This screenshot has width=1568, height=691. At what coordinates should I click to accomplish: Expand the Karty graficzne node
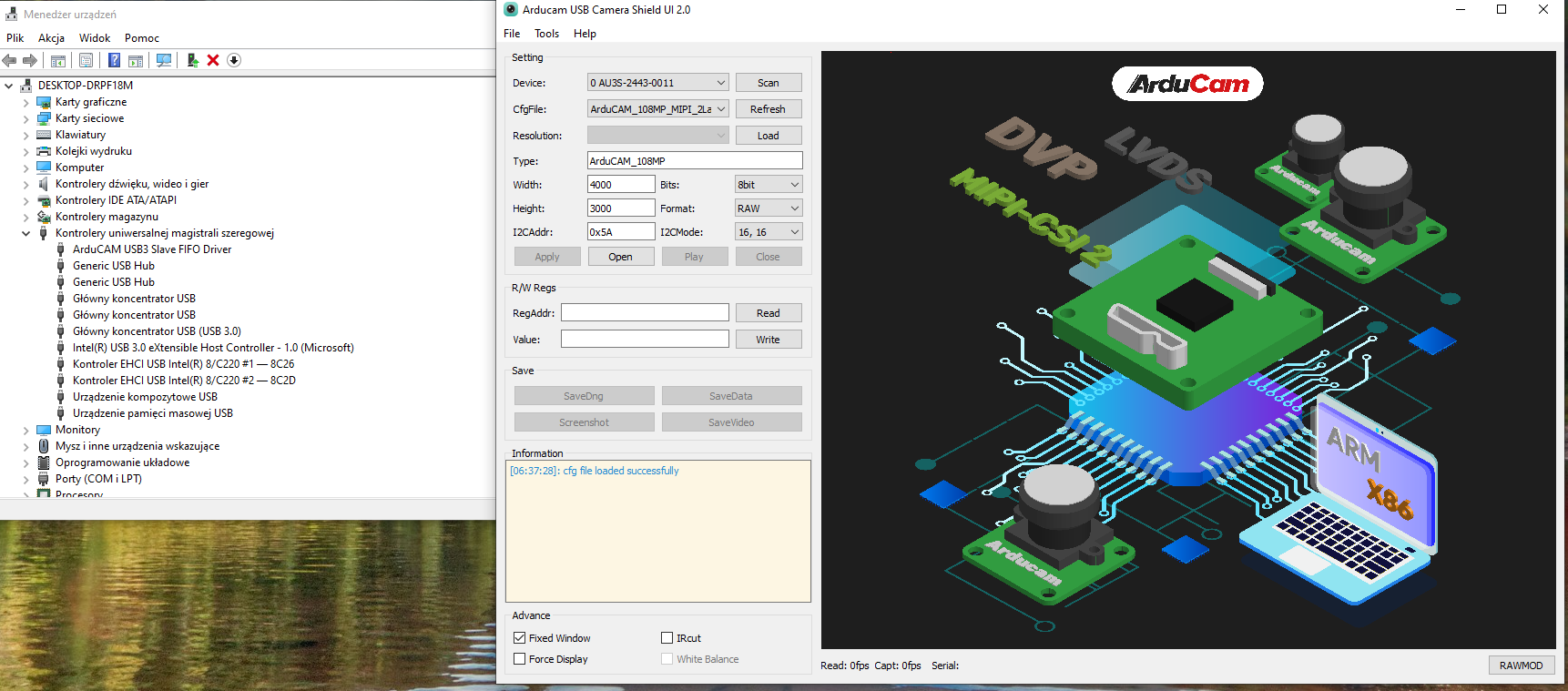tap(25, 102)
